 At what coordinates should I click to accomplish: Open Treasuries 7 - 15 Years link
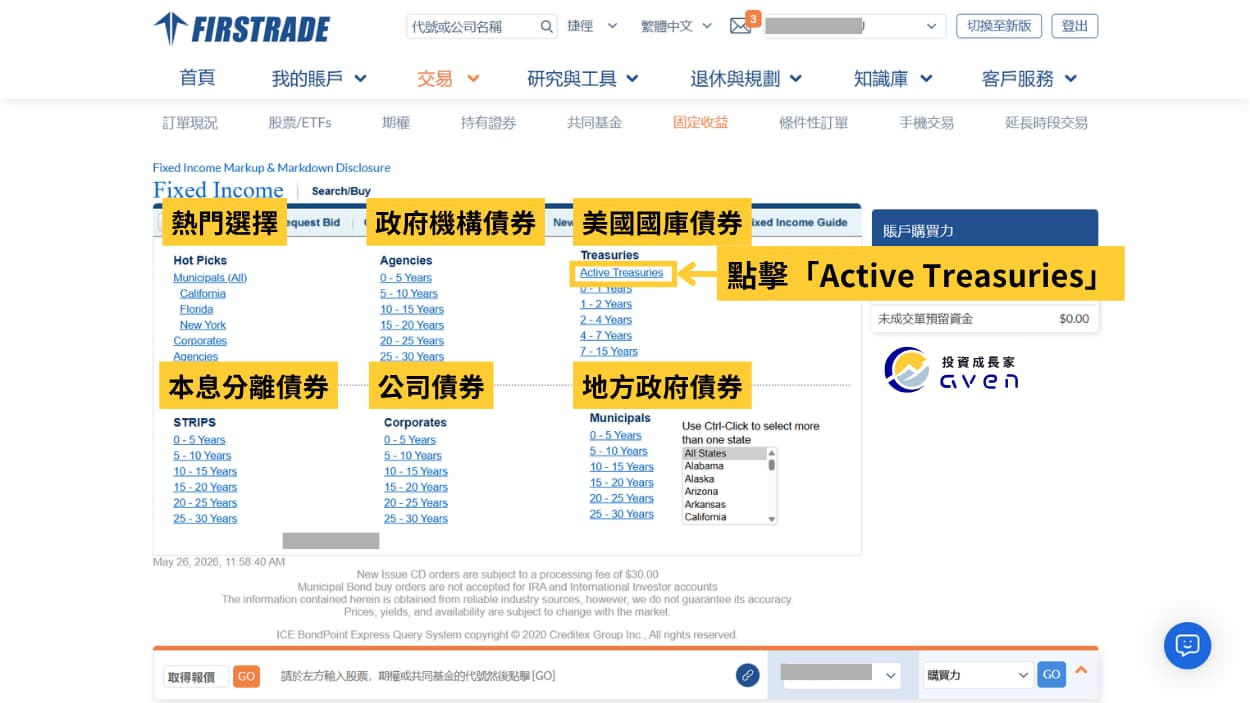coord(609,351)
